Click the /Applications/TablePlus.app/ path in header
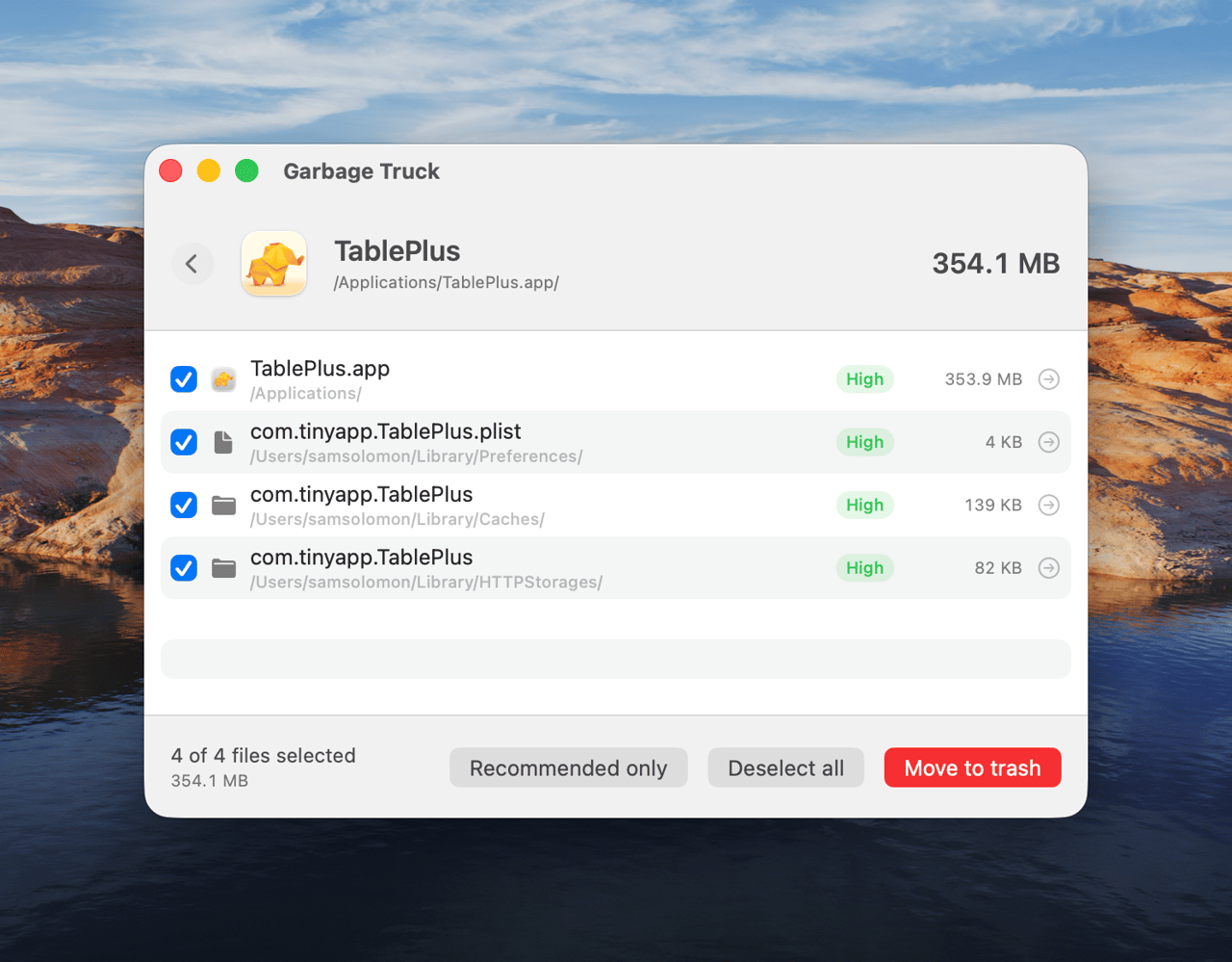The height and width of the screenshot is (962, 1232). [447, 282]
